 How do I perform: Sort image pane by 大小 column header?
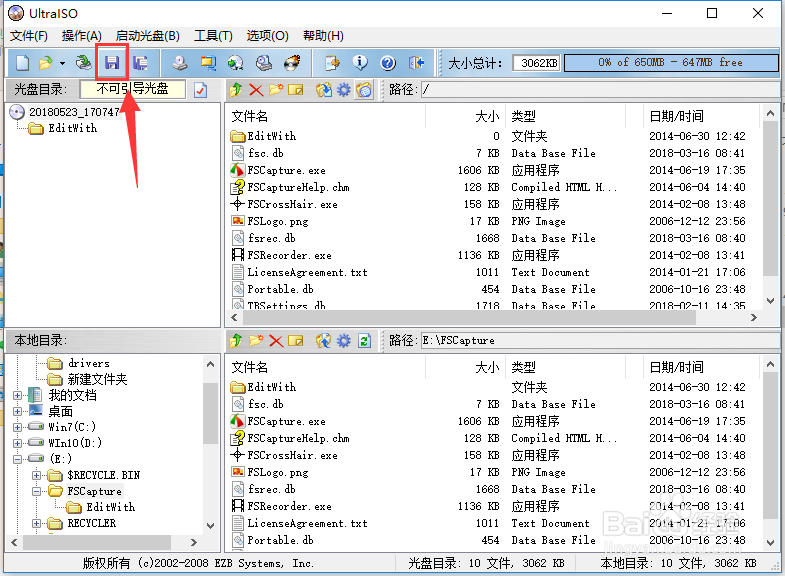466,117
